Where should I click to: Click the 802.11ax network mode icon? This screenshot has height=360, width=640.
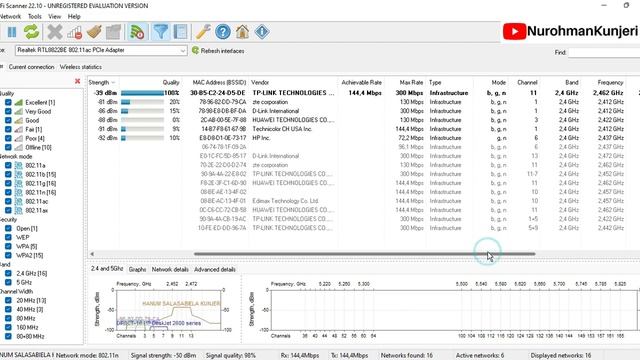19,210
